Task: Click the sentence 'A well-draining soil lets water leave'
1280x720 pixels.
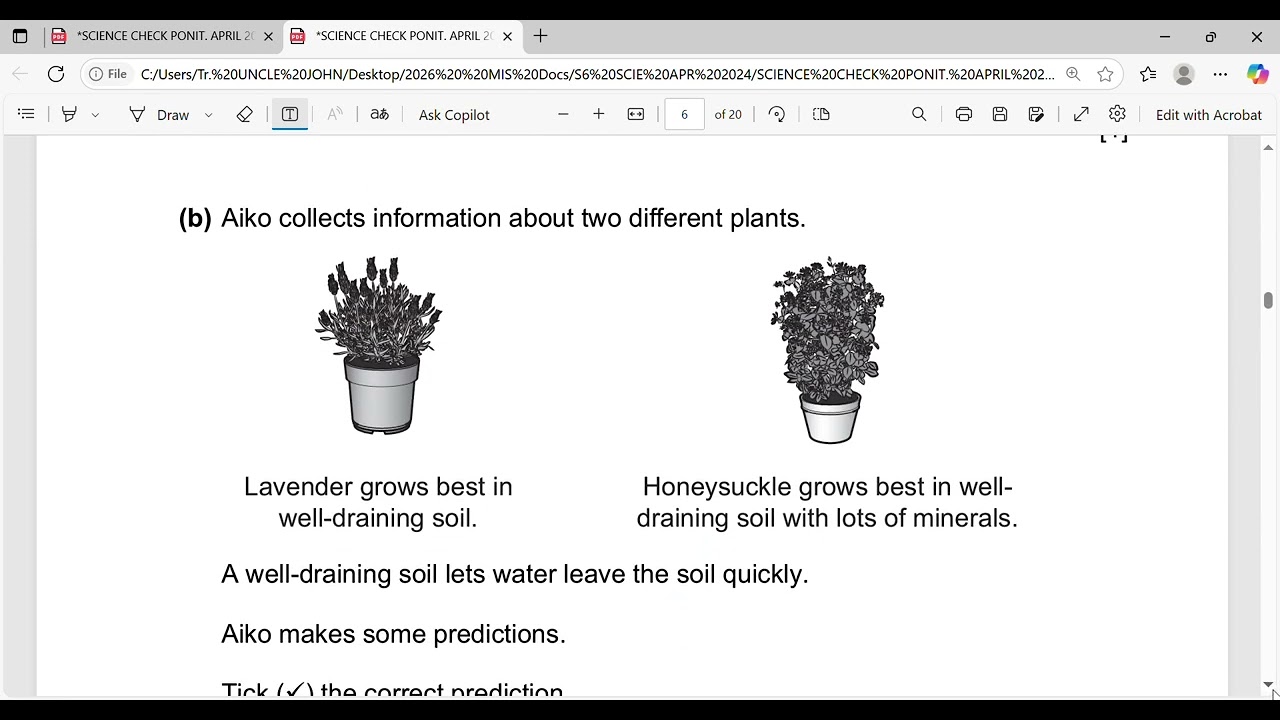Action: (515, 574)
